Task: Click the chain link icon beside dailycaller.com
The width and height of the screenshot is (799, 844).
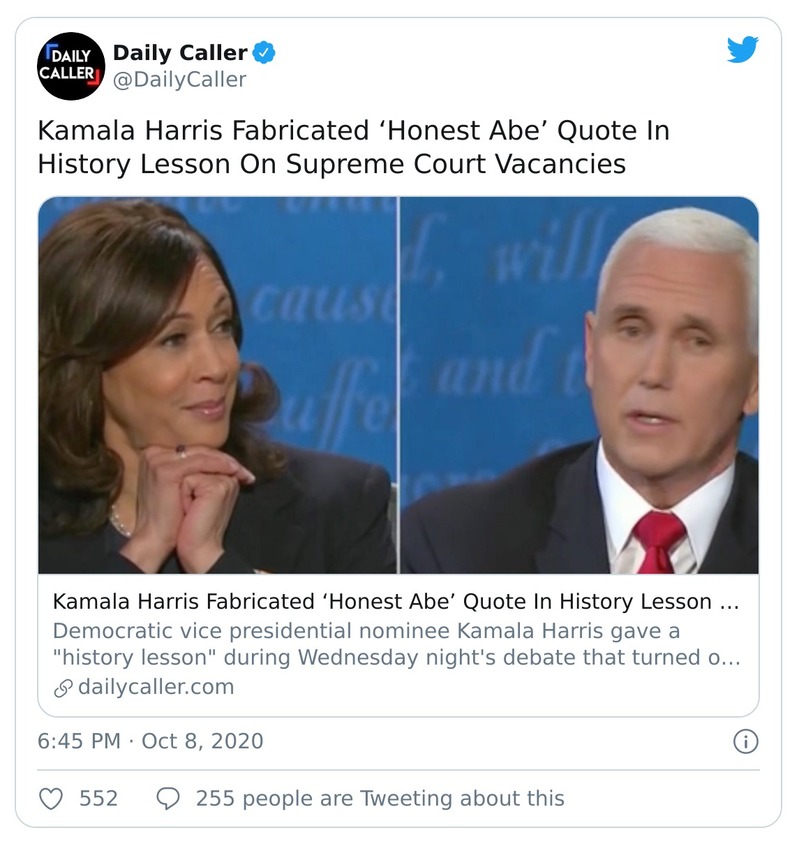Action: (x=62, y=687)
